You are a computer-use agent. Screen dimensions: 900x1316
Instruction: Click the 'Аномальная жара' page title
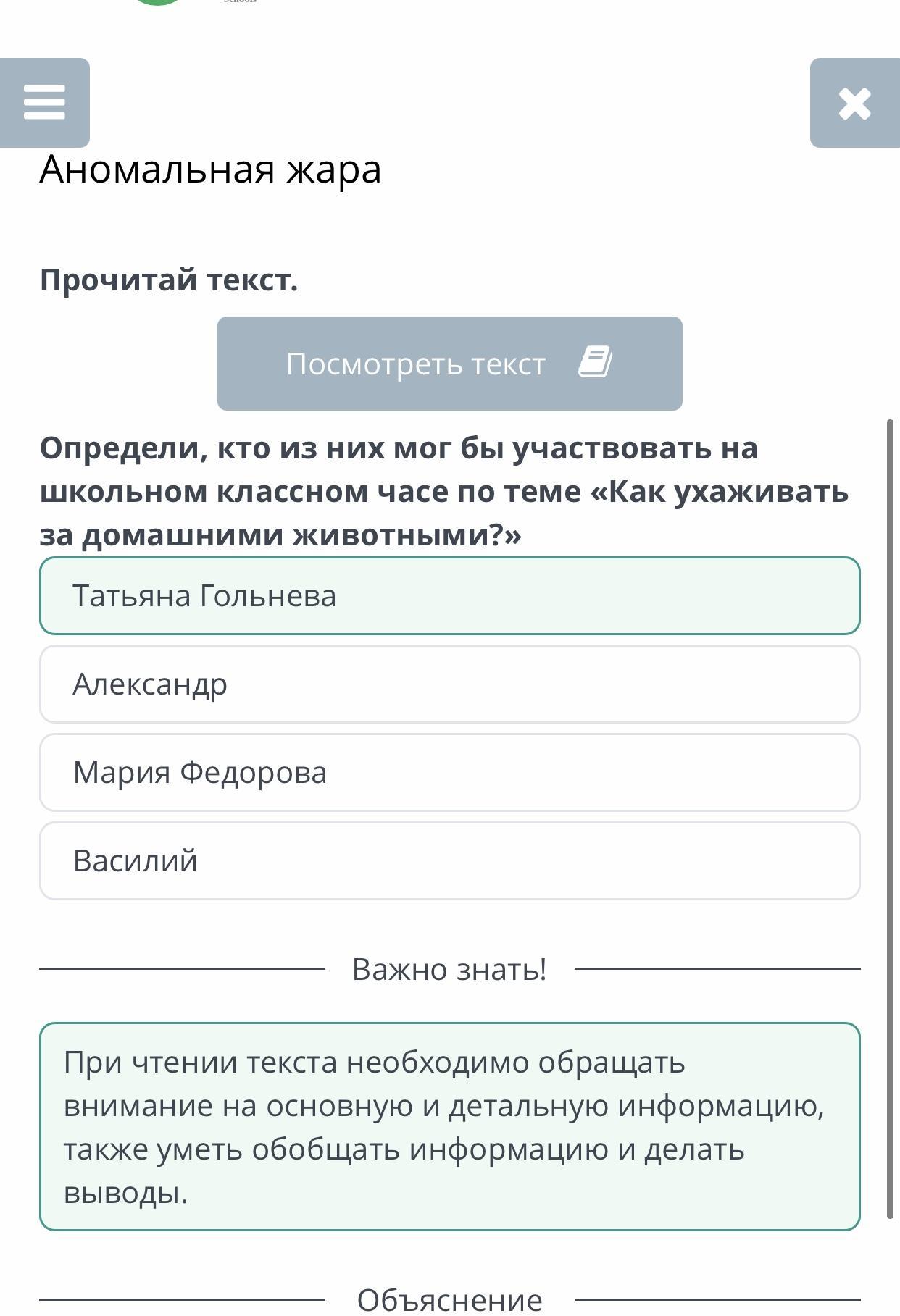click(210, 169)
